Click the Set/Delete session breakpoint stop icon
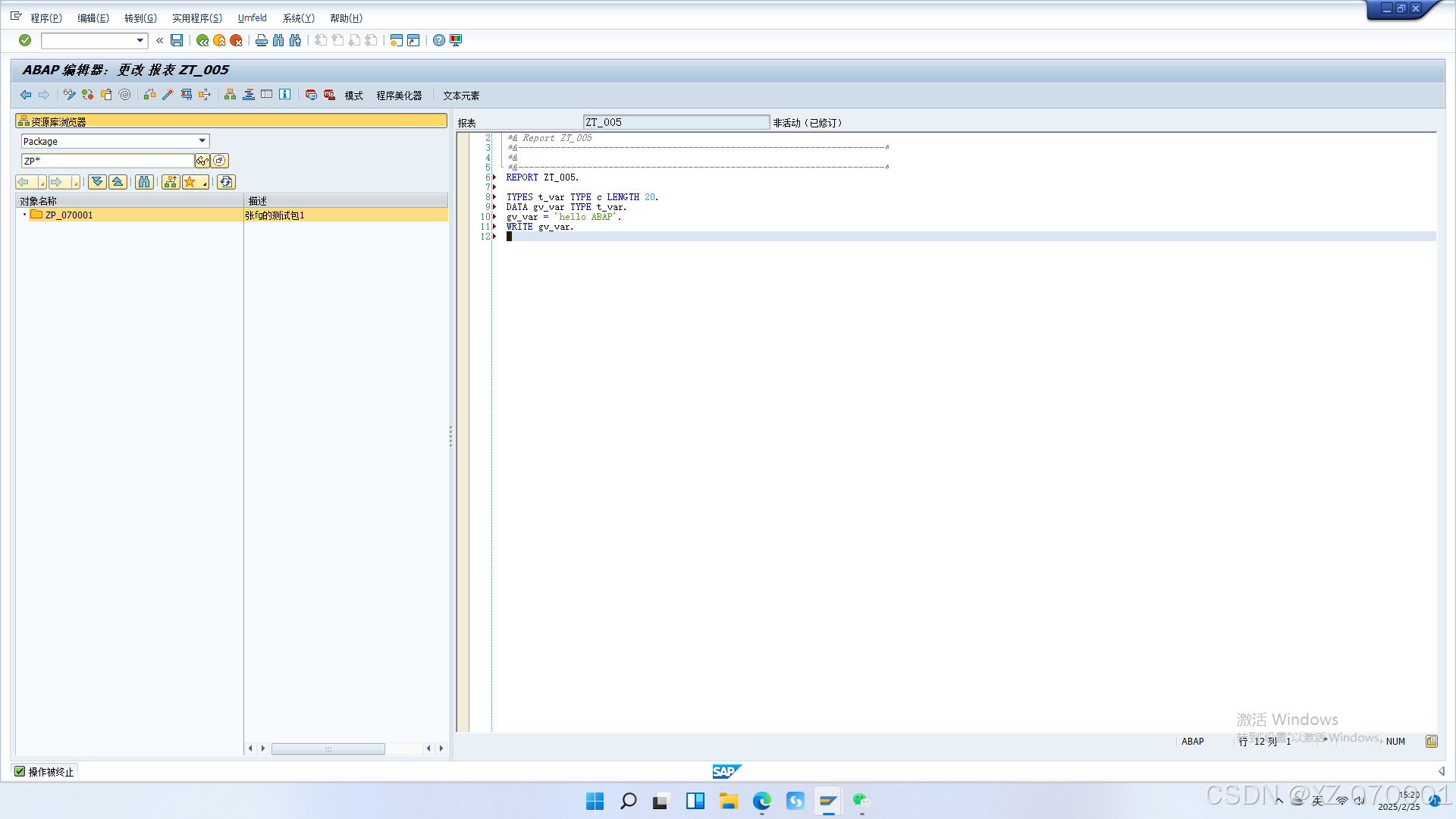 click(311, 95)
